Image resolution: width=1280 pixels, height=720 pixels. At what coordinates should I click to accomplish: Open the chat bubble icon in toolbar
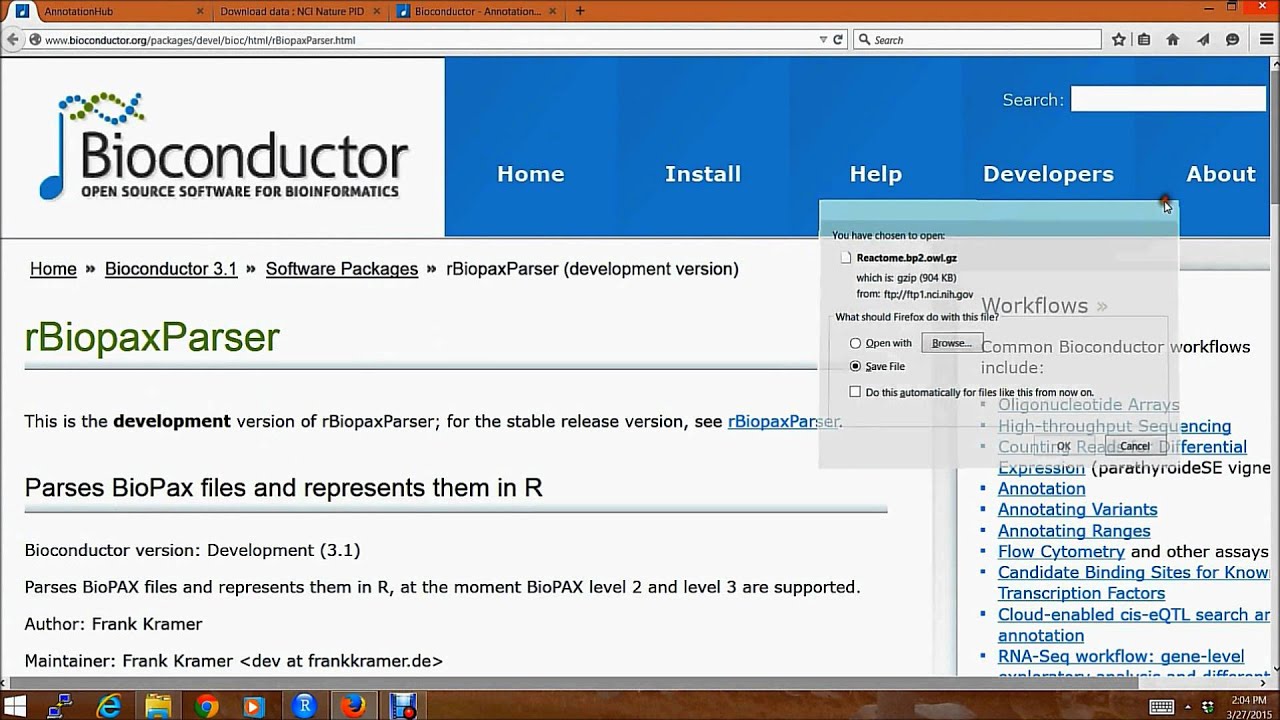coord(1233,40)
